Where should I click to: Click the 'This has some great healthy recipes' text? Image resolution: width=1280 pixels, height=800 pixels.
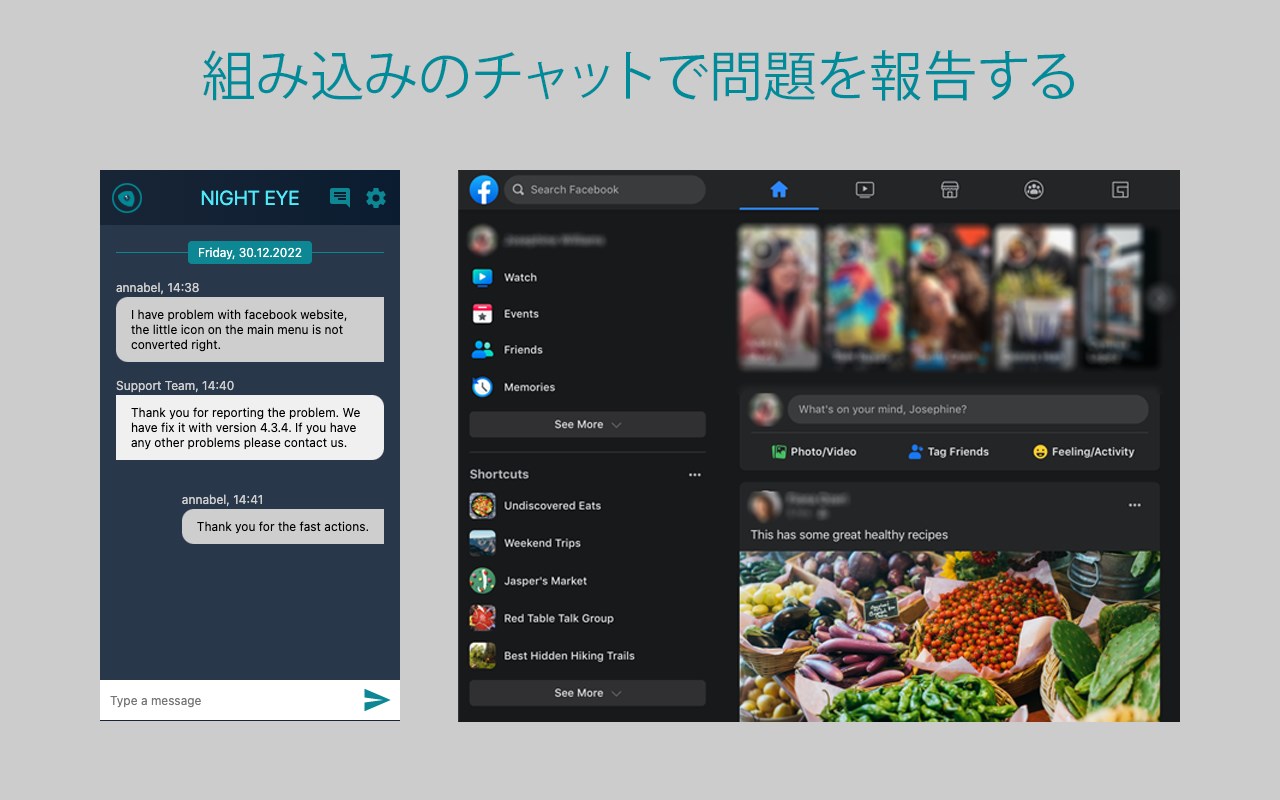click(849, 535)
